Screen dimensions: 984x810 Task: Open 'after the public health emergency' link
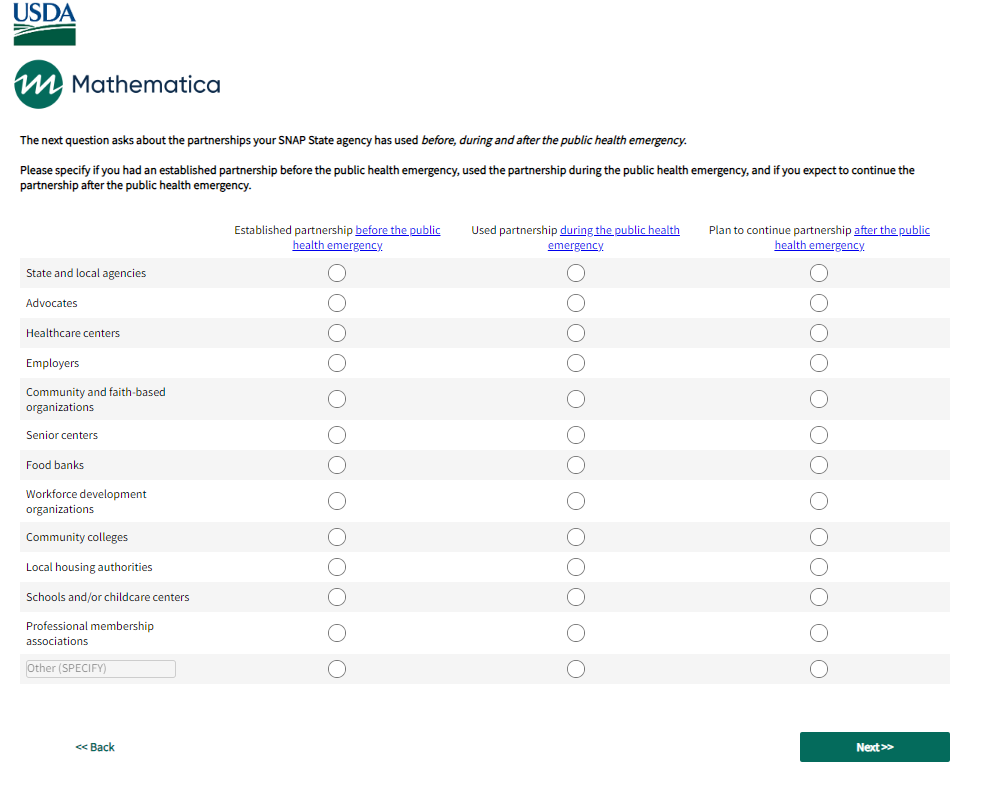pos(891,231)
